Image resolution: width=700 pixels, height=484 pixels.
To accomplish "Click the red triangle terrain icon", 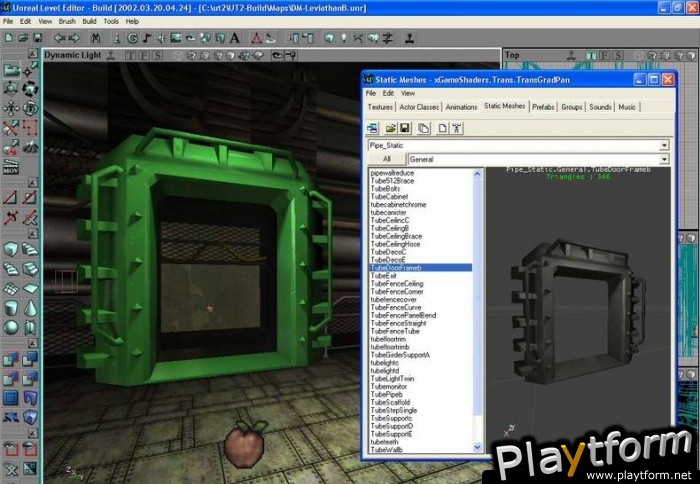I will 256,38.
